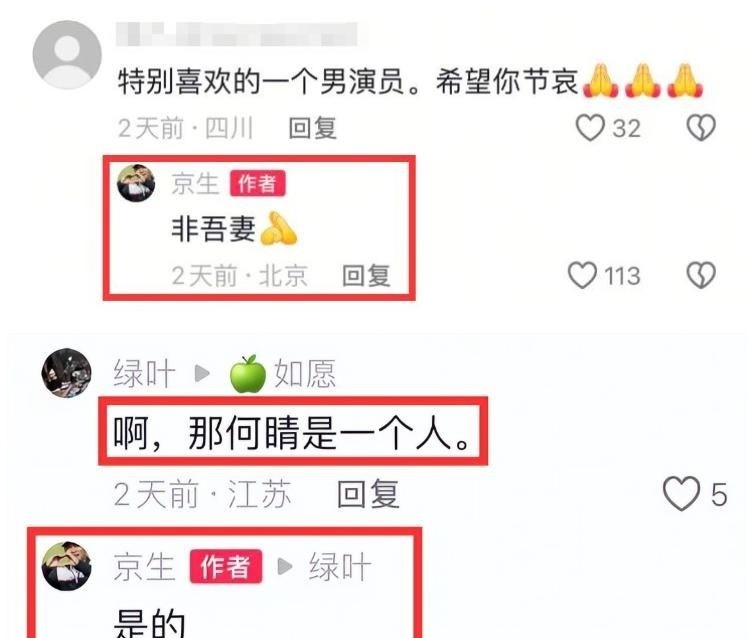Tap the 作者 badge beside the first 京生
The width and height of the screenshot is (747, 638).
point(258,183)
